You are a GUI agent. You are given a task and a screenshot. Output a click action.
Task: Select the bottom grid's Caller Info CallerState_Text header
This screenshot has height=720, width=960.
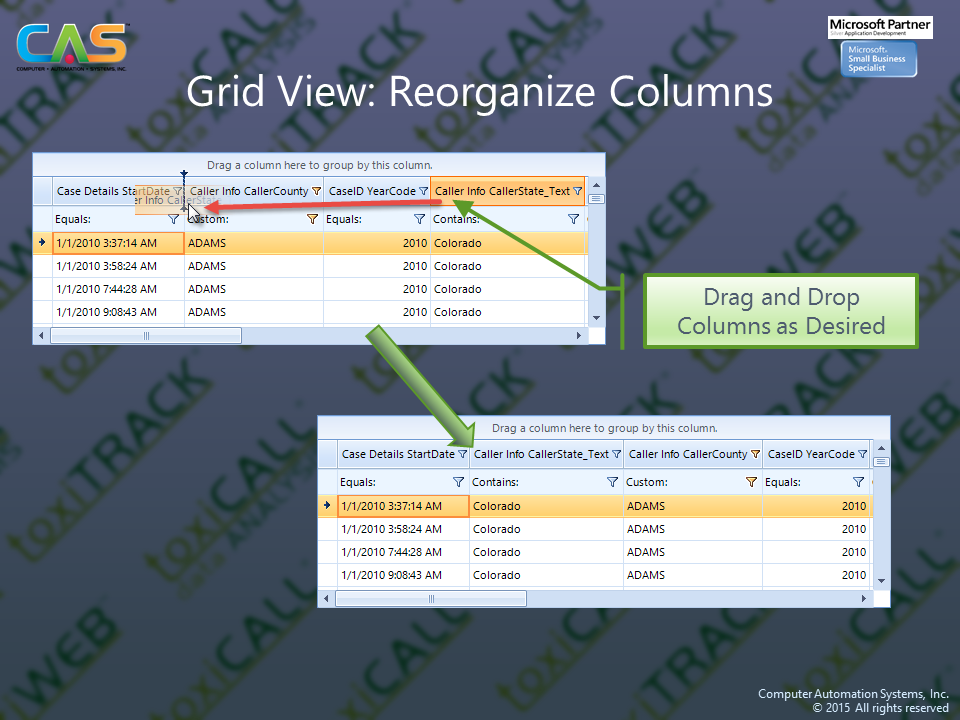pyautogui.click(x=540, y=454)
